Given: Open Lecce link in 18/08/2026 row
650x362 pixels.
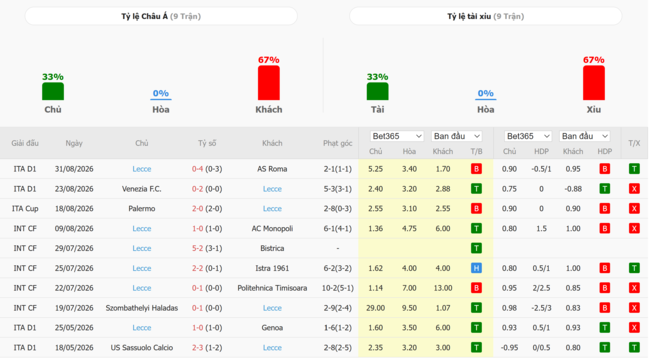Looking at the screenshot, I should [x=272, y=209].
